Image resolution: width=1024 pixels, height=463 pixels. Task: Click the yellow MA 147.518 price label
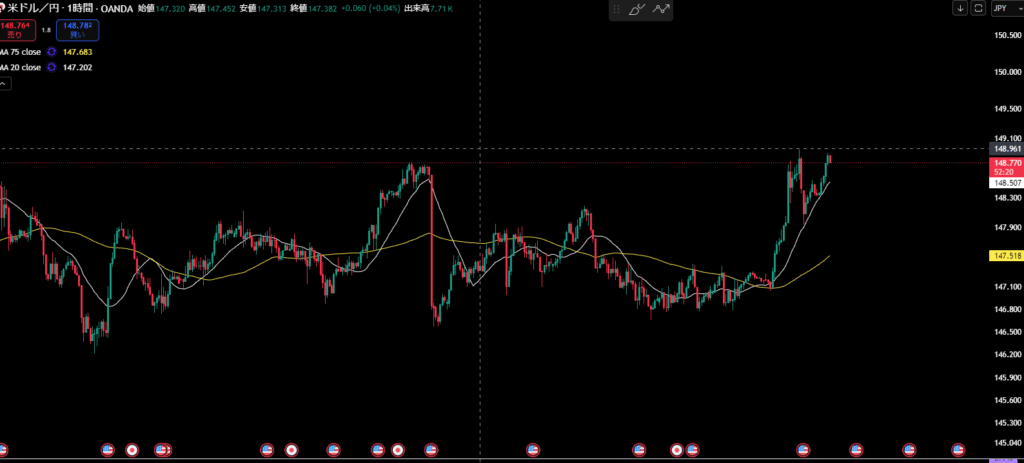coord(1005,257)
